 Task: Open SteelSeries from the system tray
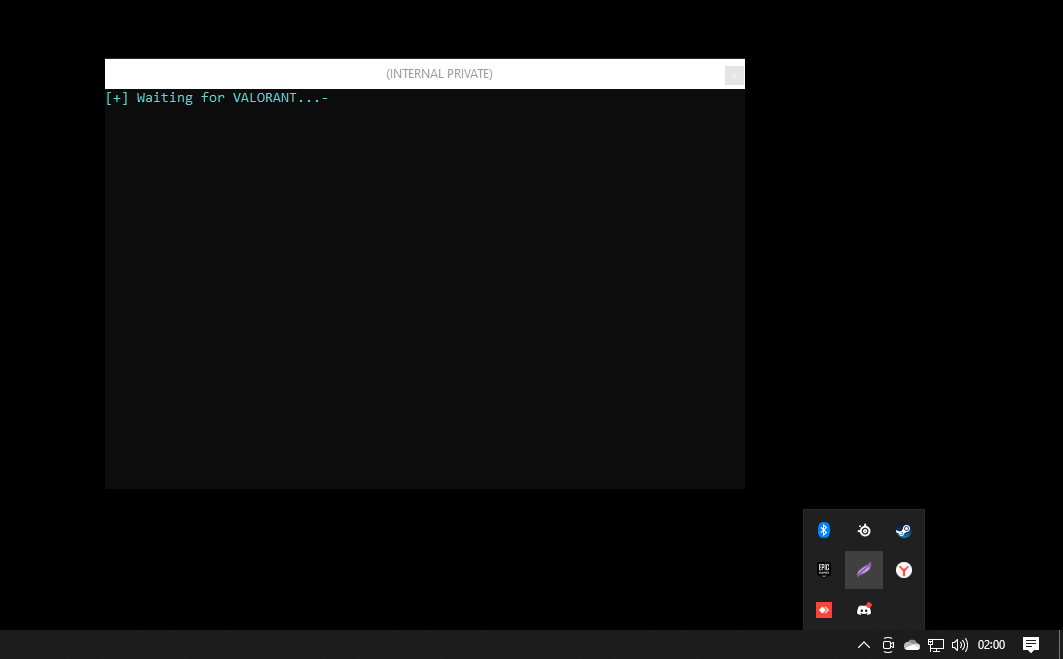tap(864, 530)
